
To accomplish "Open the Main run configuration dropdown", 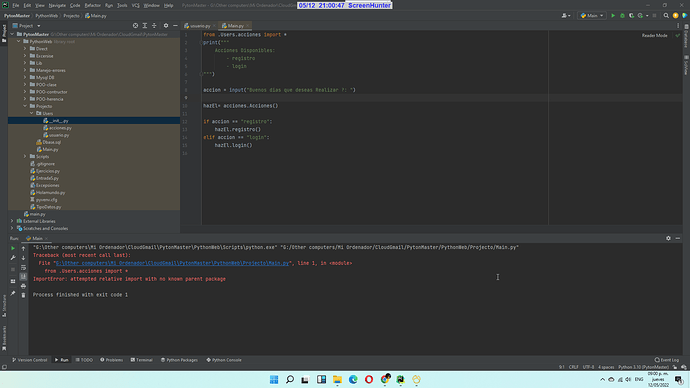I will coord(592,16).
